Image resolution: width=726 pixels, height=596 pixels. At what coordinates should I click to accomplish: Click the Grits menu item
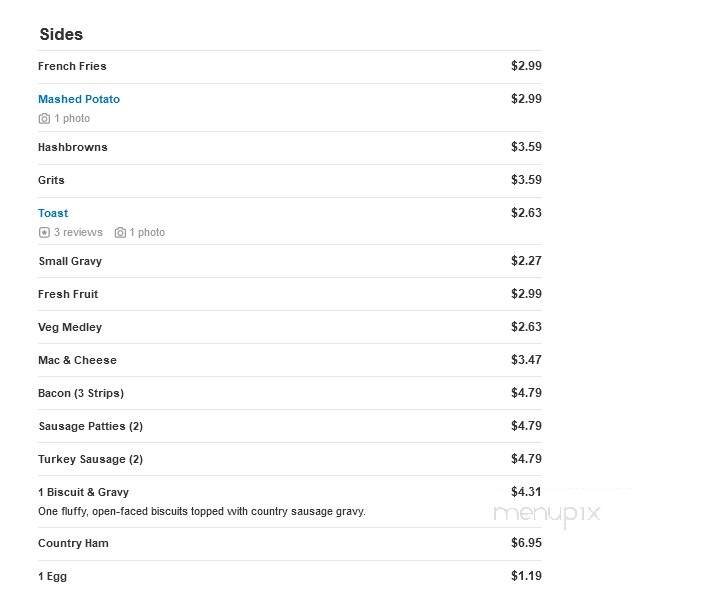coord(51,180)
